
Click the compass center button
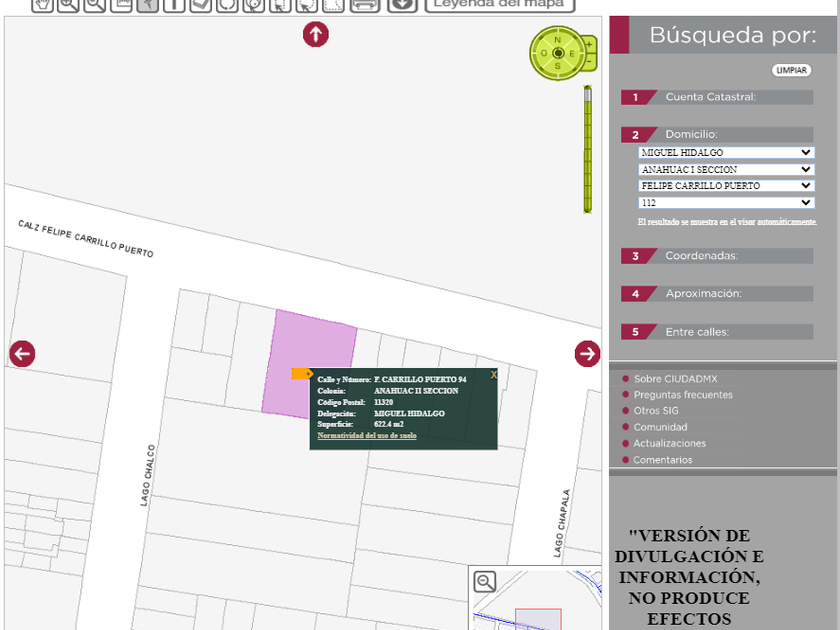[558, 53]
